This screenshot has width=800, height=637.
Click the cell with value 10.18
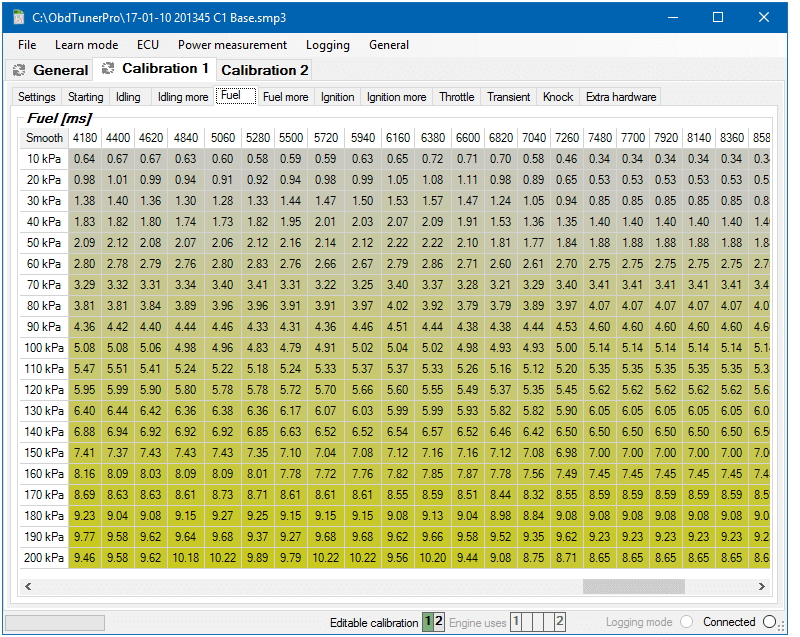click(x=186, y=557)
